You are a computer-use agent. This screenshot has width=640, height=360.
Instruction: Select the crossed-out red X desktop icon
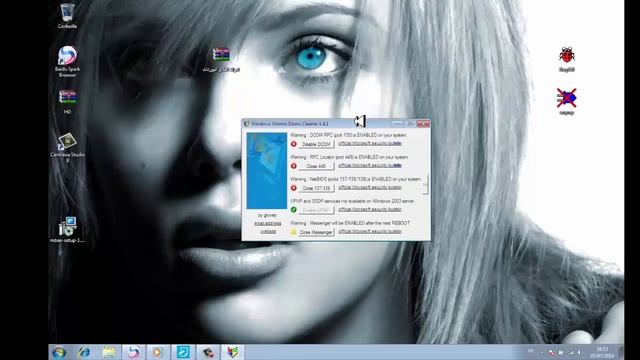(x=567, y=101)
